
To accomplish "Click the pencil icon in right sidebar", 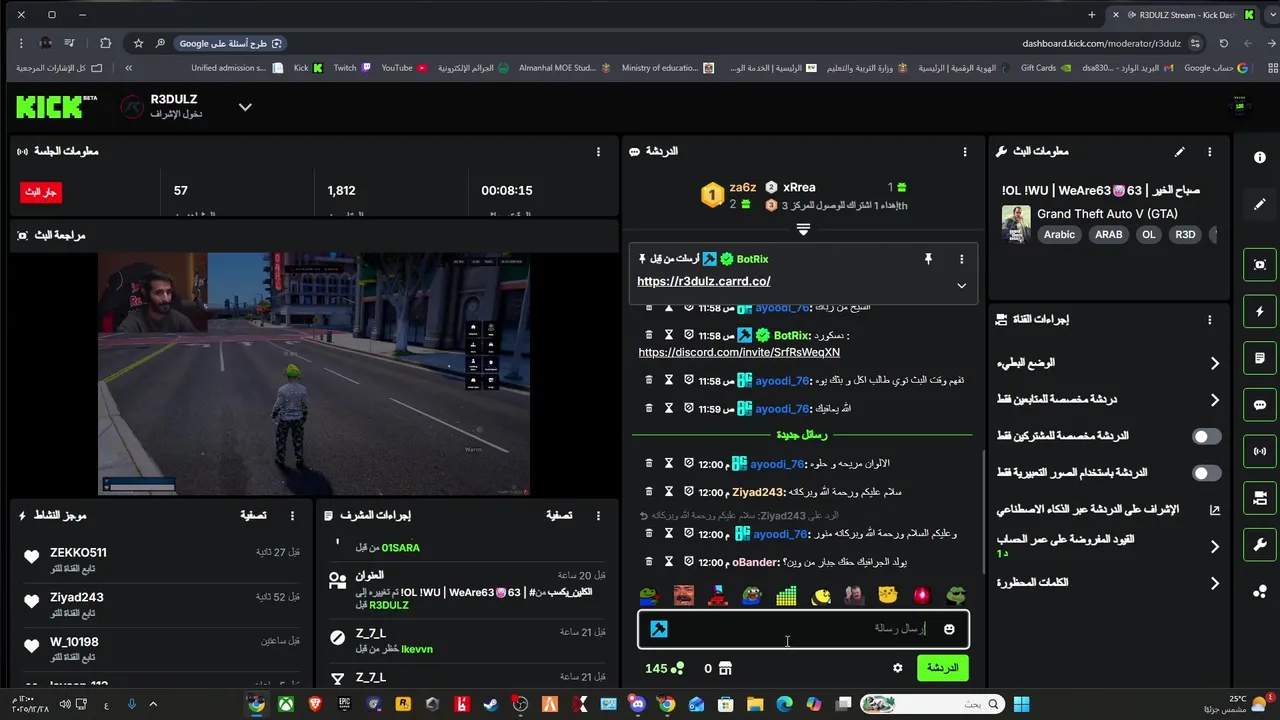I will coord(1260,204).
